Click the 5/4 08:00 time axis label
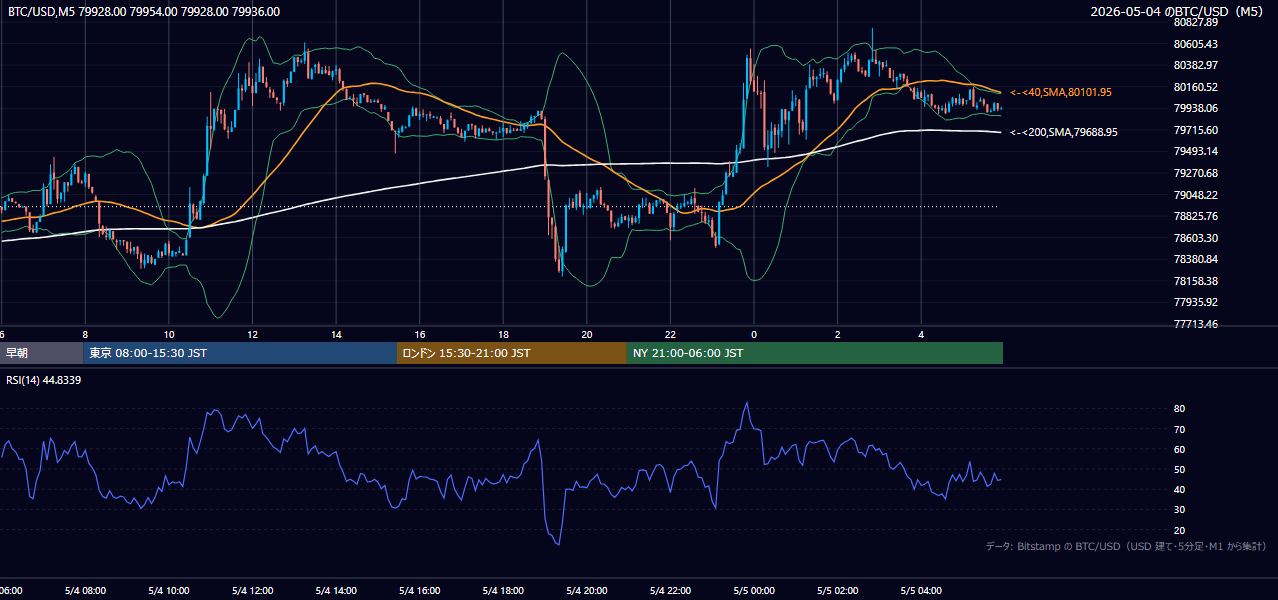This screenshot has width=1278, height=600. click(85, 591)
